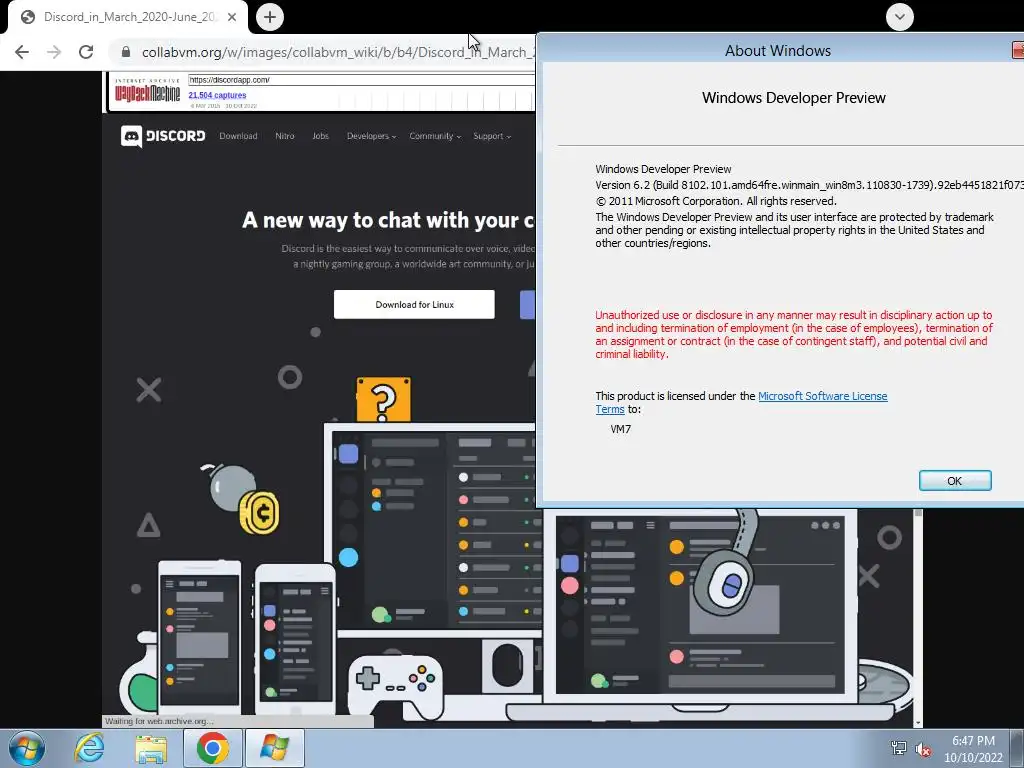Click the network tray icon

pyautogui.click(x=899, y=748)
